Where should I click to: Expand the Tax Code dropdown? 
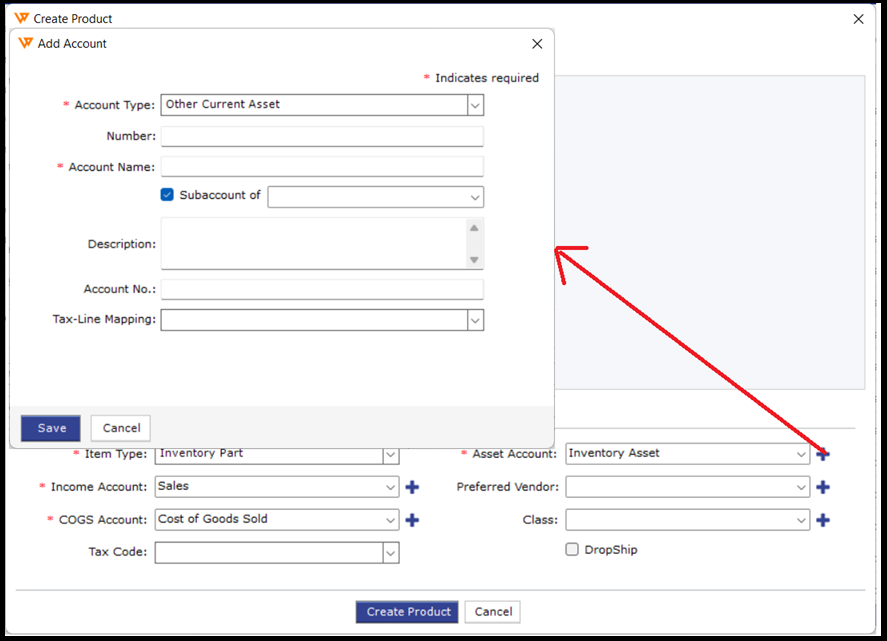[390, 553]
